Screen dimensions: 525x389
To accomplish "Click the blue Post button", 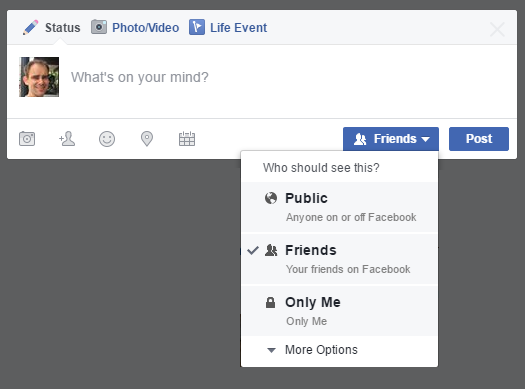I will click(479, 139).
